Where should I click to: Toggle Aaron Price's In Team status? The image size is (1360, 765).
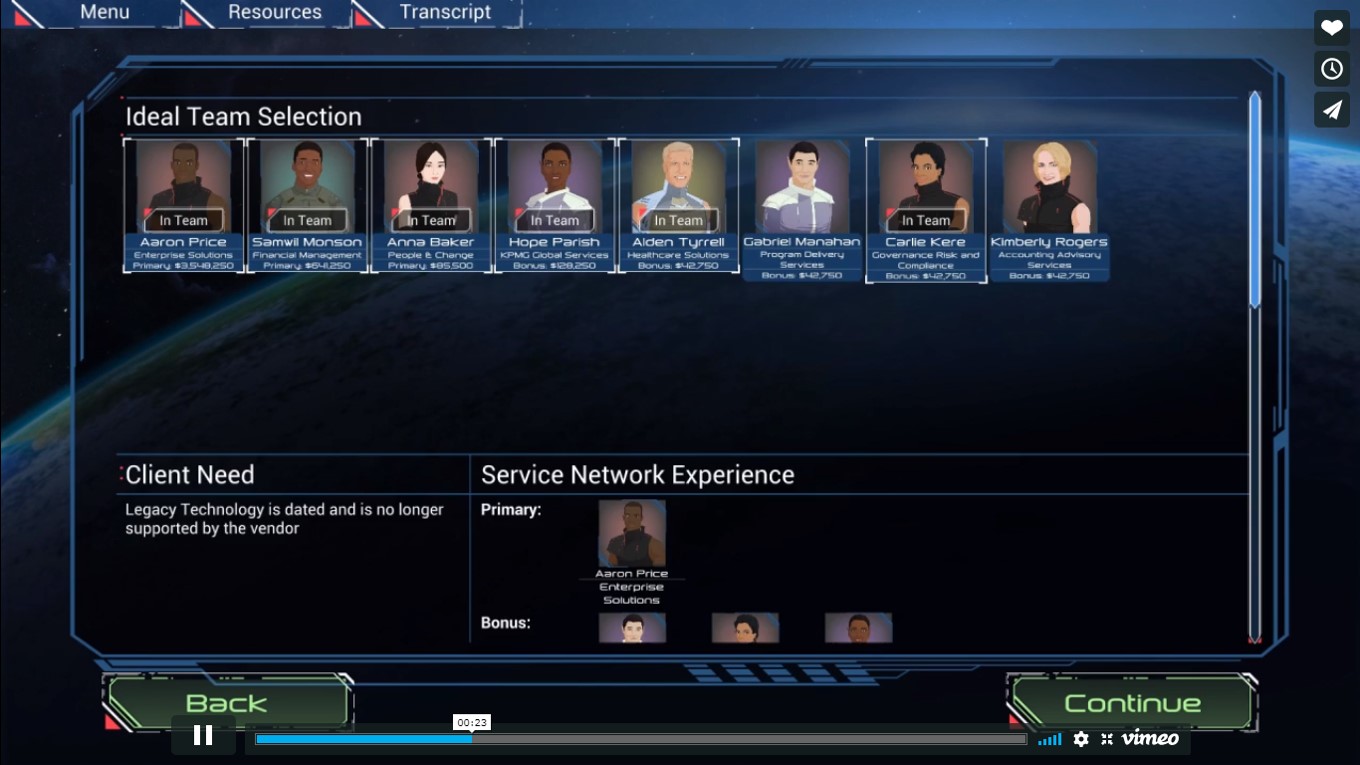click(184, 220)
